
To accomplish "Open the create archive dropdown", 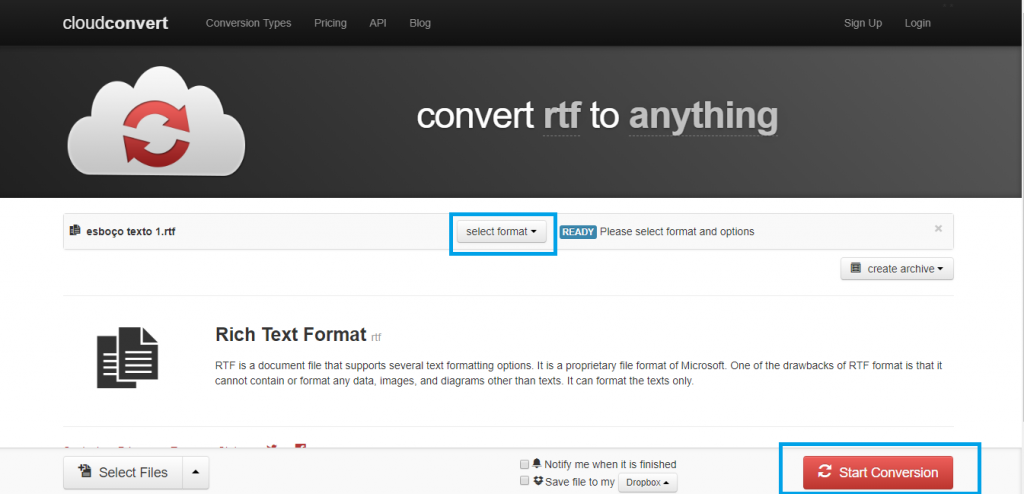I will (x=897, y=269).
